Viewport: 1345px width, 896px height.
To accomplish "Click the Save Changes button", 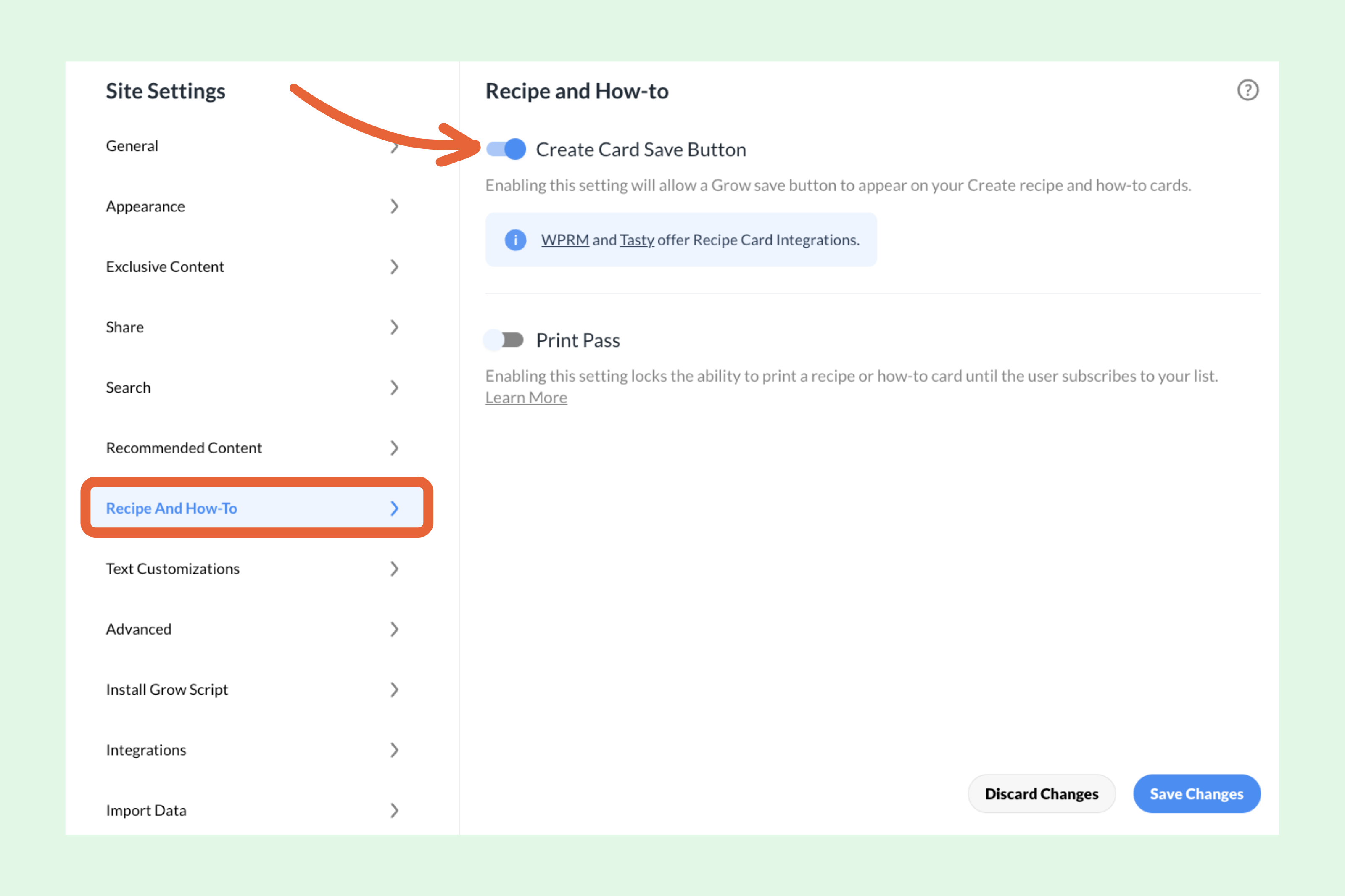I will click(x=1196, y=794).
